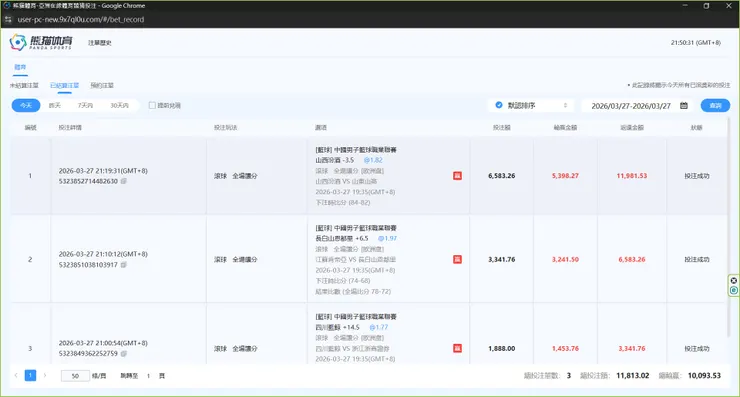Viewport: 740px width, 397px height.
Task: Click bet amount 3,341.76 in row 2
Action: 502,259
